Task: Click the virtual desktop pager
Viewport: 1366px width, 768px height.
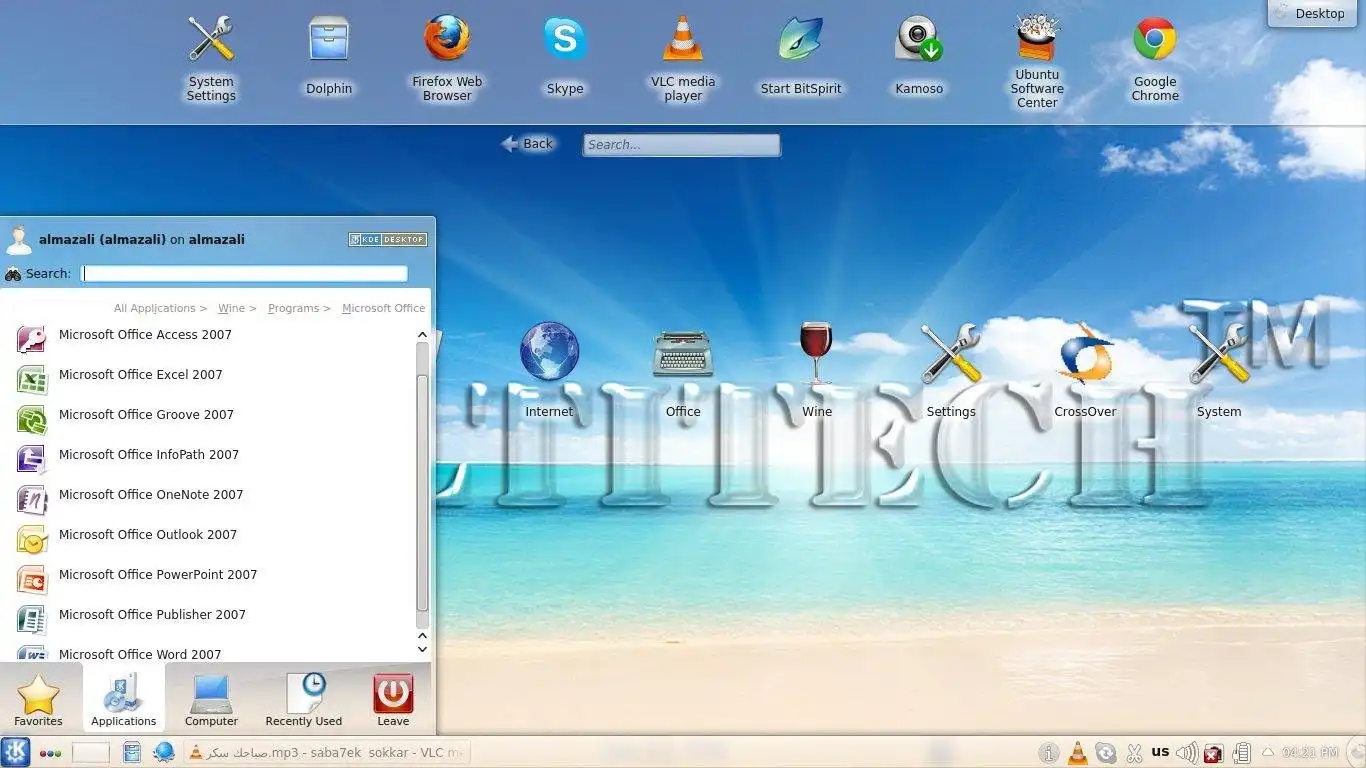Action: click(91, 752)
